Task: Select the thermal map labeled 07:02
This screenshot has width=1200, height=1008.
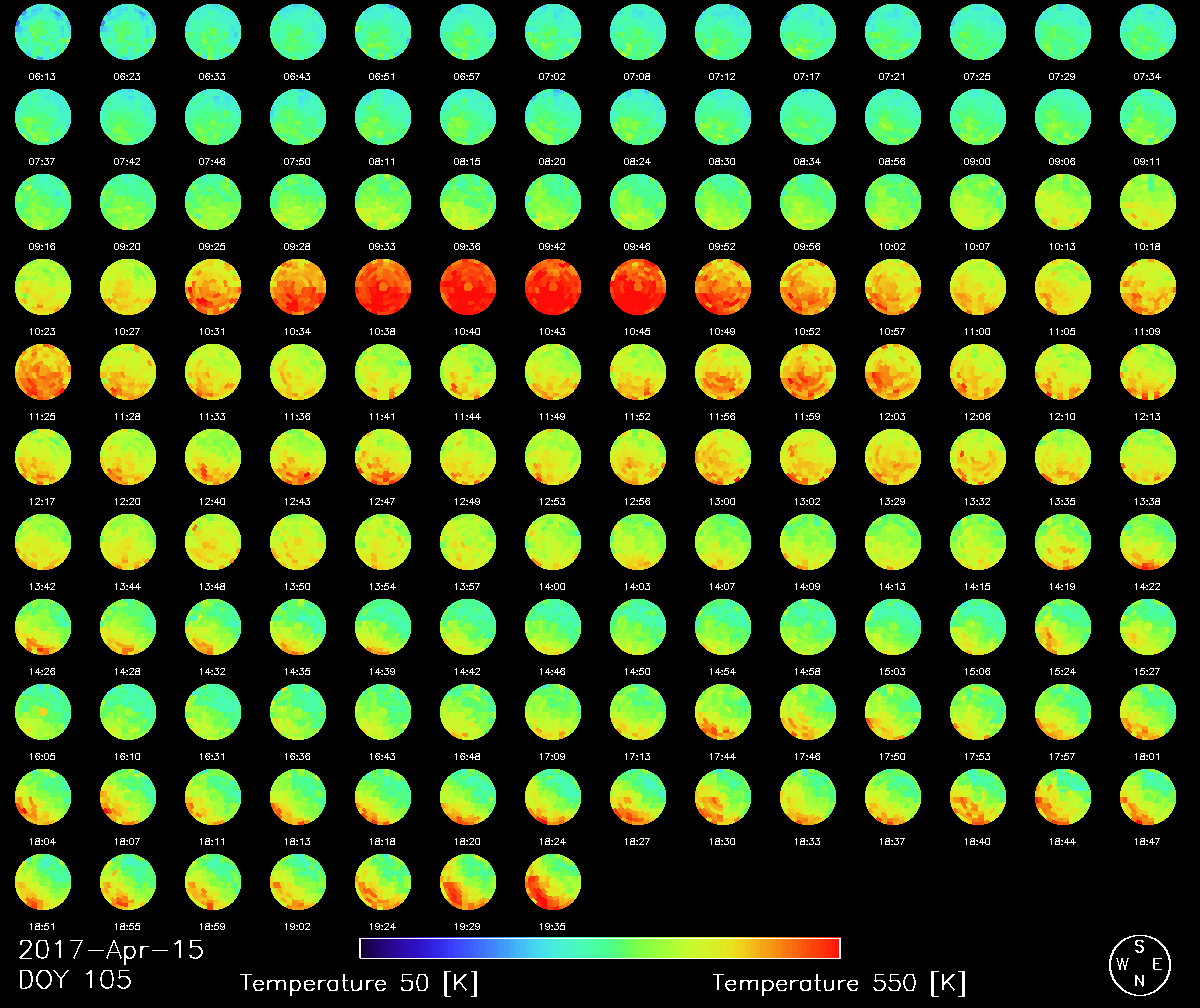Action: [553, 32]
